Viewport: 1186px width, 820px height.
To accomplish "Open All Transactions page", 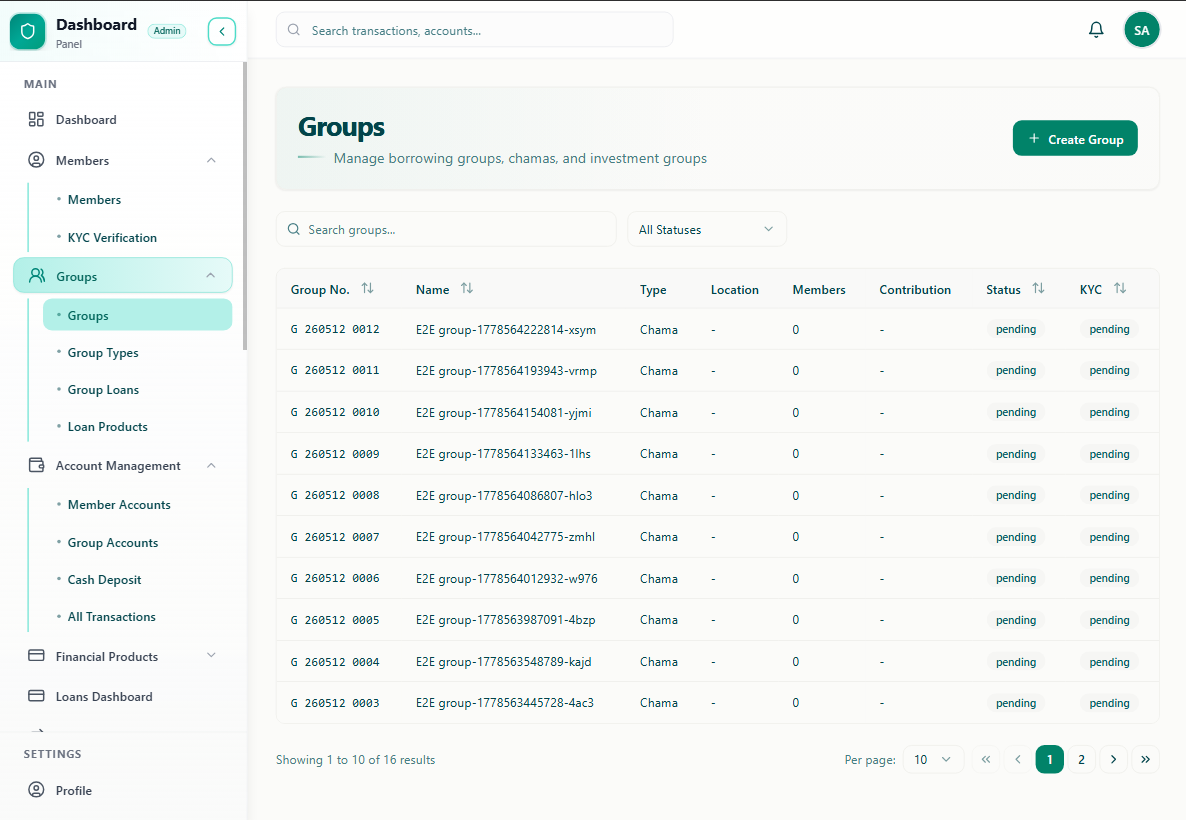I will click(111, 617).
